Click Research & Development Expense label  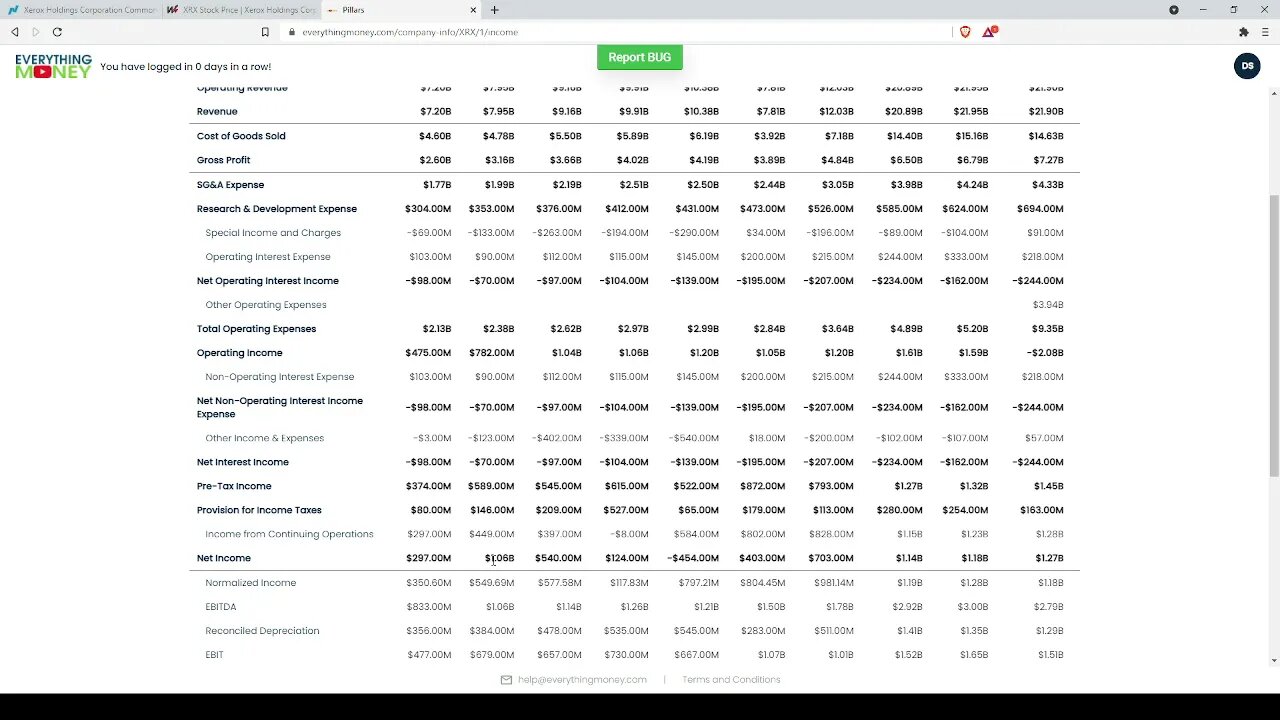(277, 209)
